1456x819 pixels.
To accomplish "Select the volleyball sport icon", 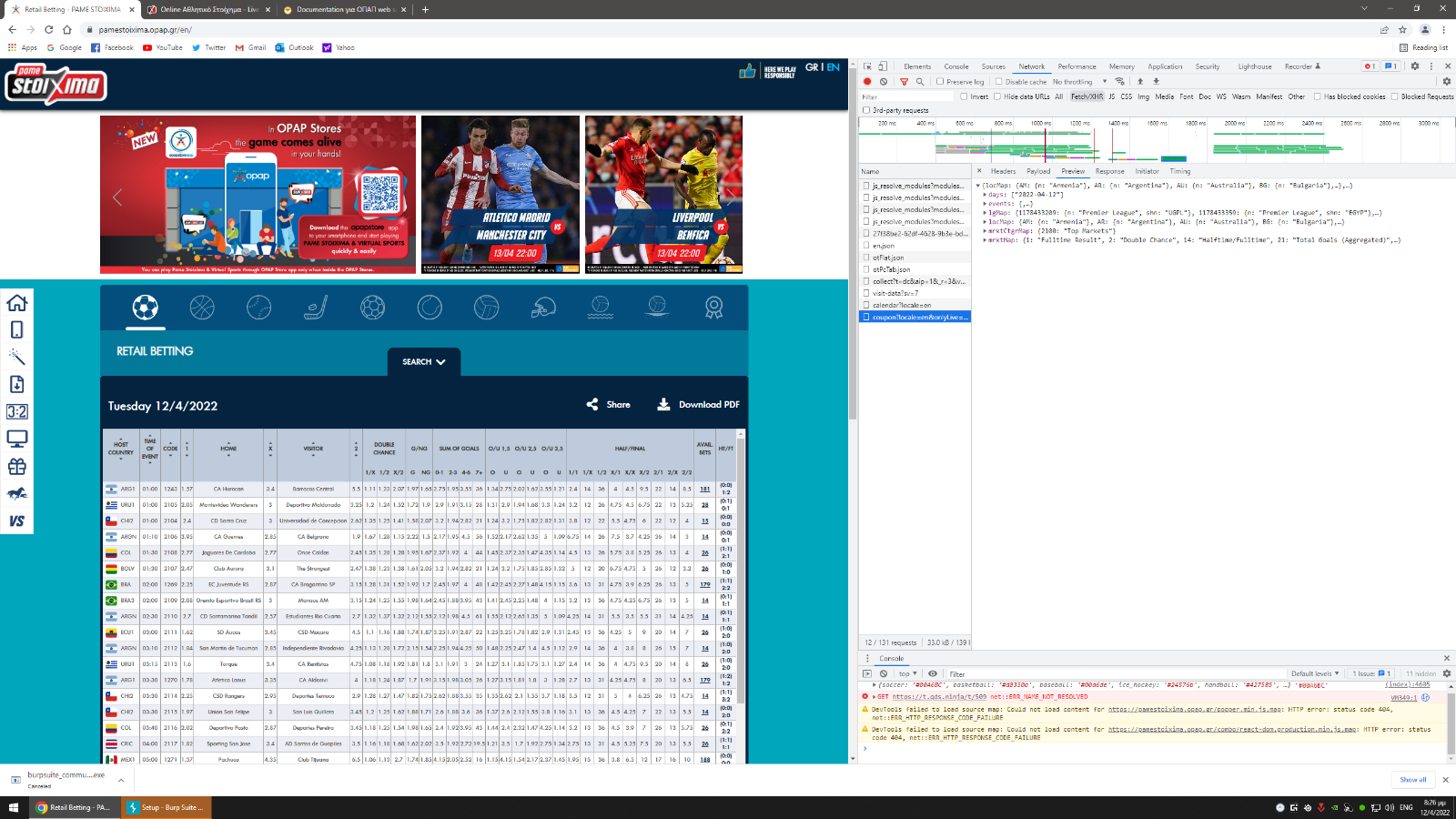I will [x=486, y=308].
